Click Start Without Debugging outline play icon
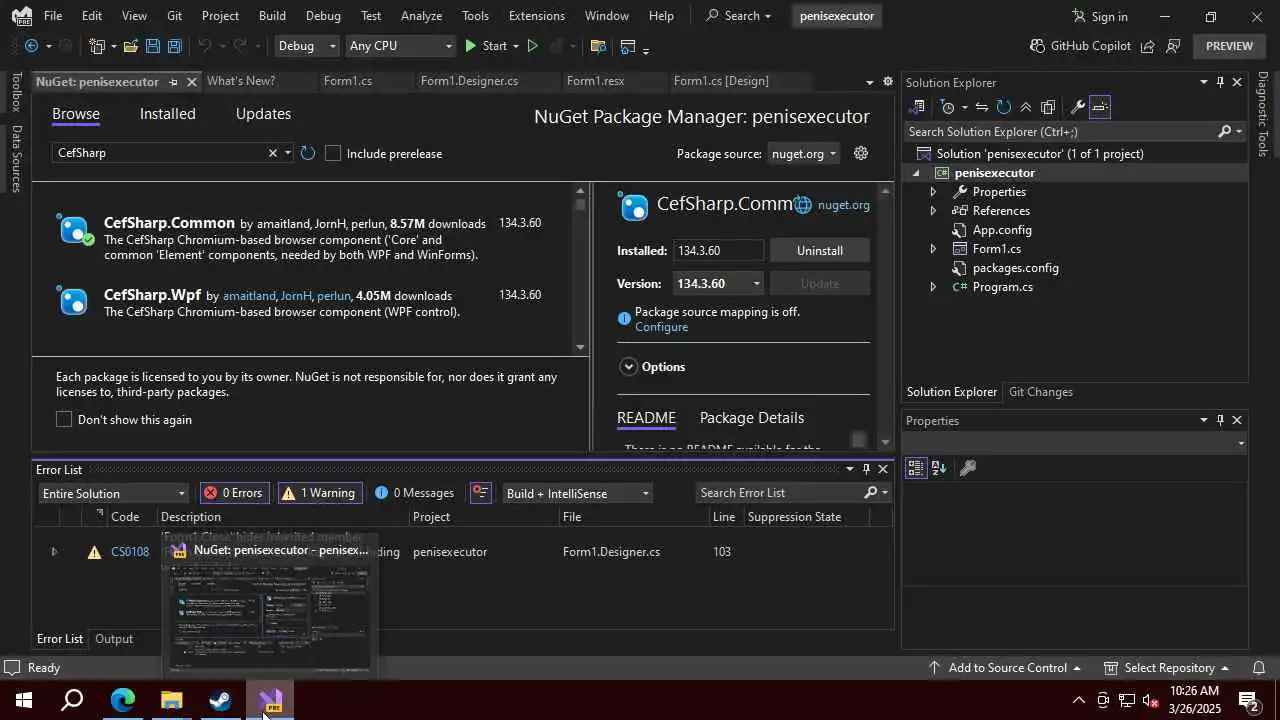The image size is (1280, 720). pyautogui.click(x=532, y=46)
